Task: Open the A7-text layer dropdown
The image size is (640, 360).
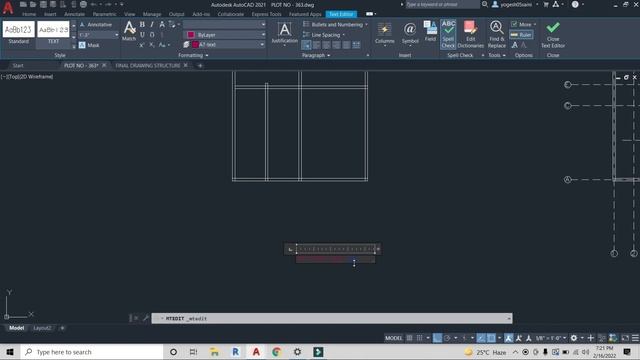Action: [x=262, y=44]
